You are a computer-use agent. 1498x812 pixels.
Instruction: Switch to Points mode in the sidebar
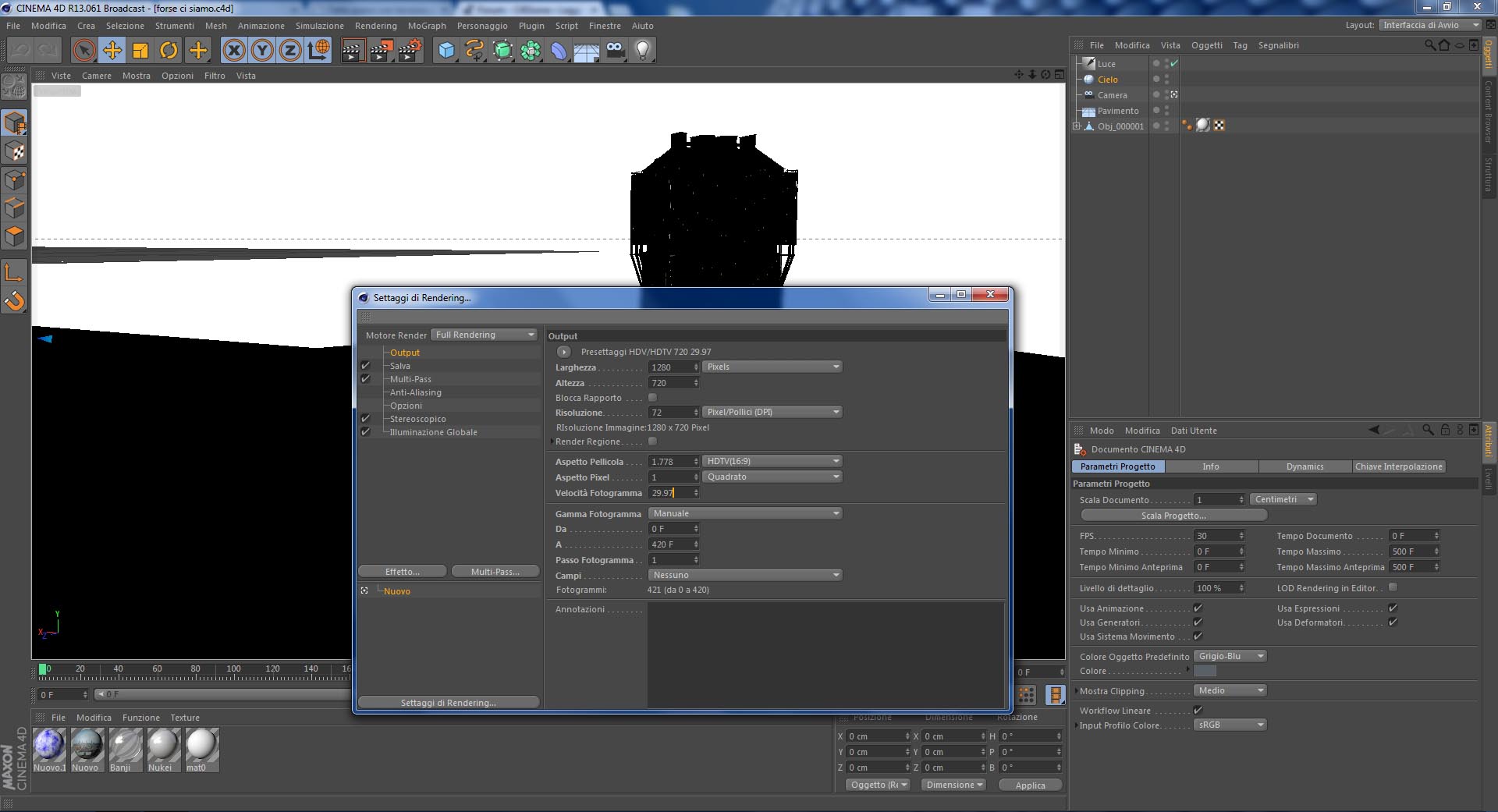point(15,180)
